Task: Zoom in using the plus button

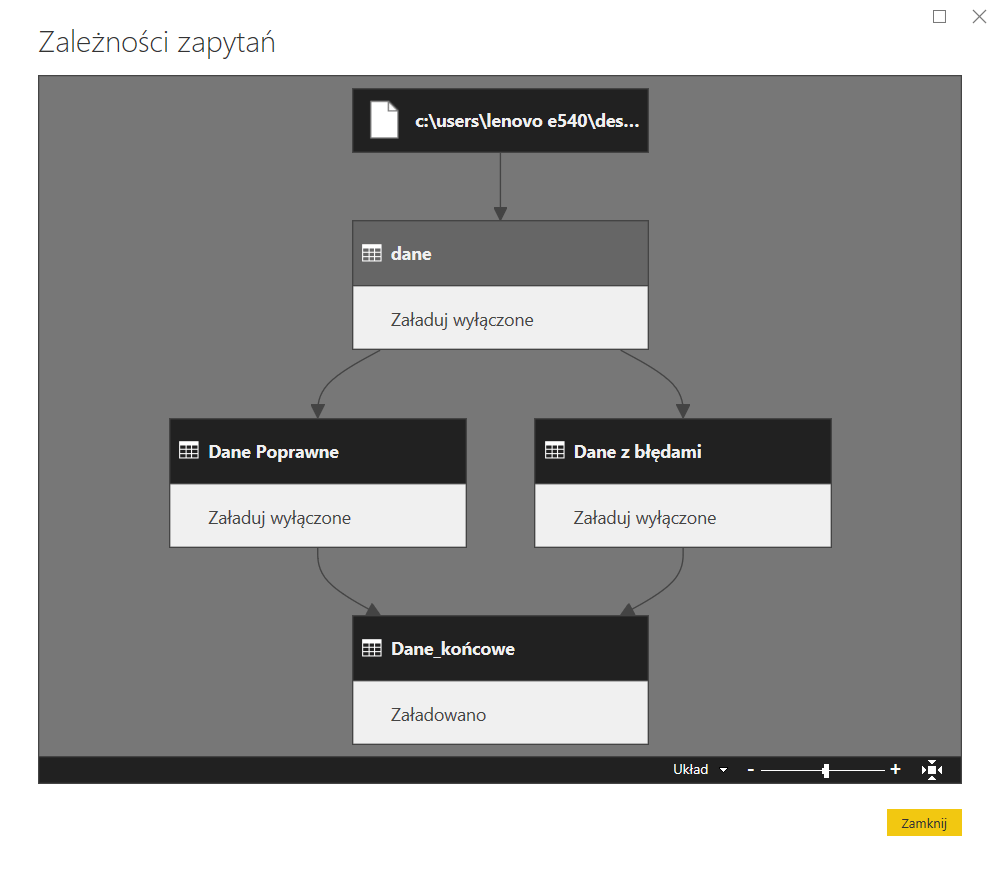Action: pyautogui.click(x=895, y=769)
